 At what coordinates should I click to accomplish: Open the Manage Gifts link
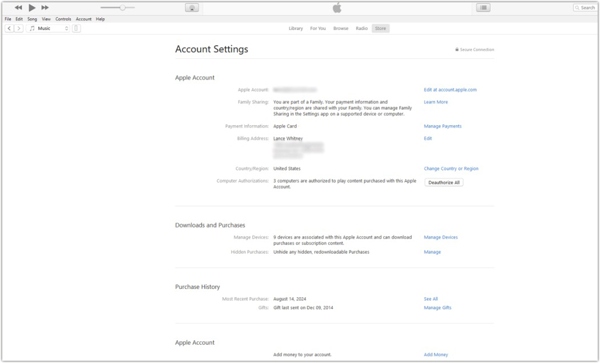[x=437, y=308]
